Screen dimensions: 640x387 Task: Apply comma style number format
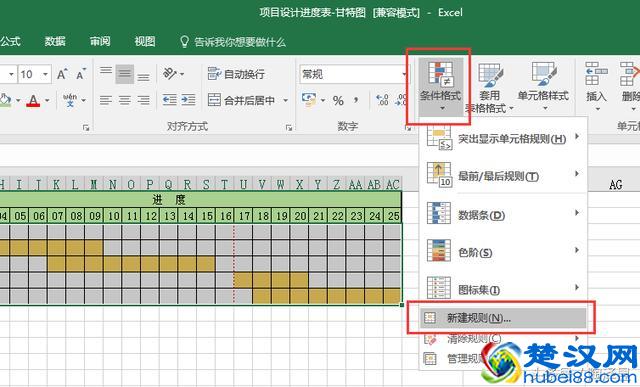[x=356, y=100]
